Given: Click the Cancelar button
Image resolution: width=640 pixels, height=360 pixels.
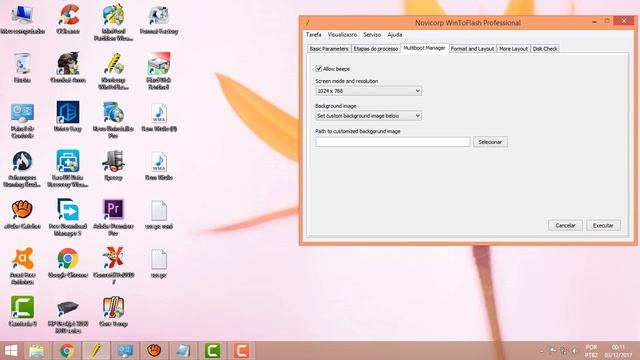Looking at the screenshot, I should coord(565,225).
